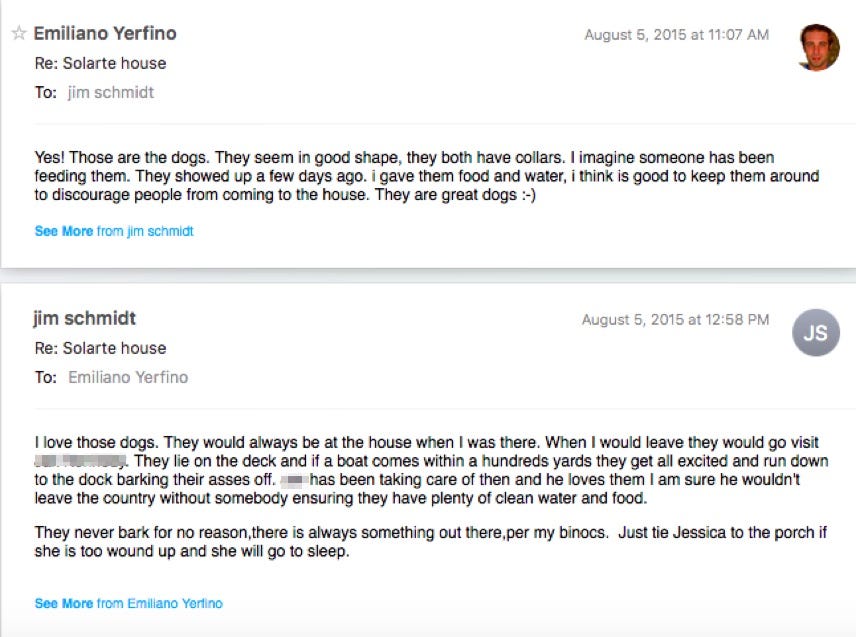Click the JS initials avatar

coord(814,333)
